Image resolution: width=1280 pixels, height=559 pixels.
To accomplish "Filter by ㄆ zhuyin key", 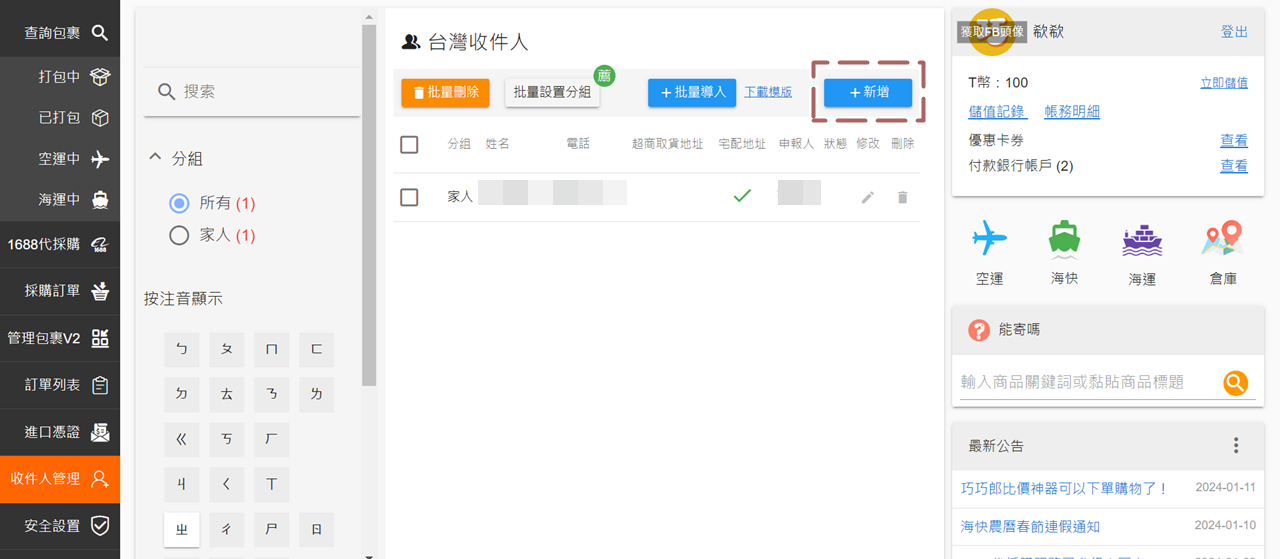I will pyautogui.click(x=227, y=350).
